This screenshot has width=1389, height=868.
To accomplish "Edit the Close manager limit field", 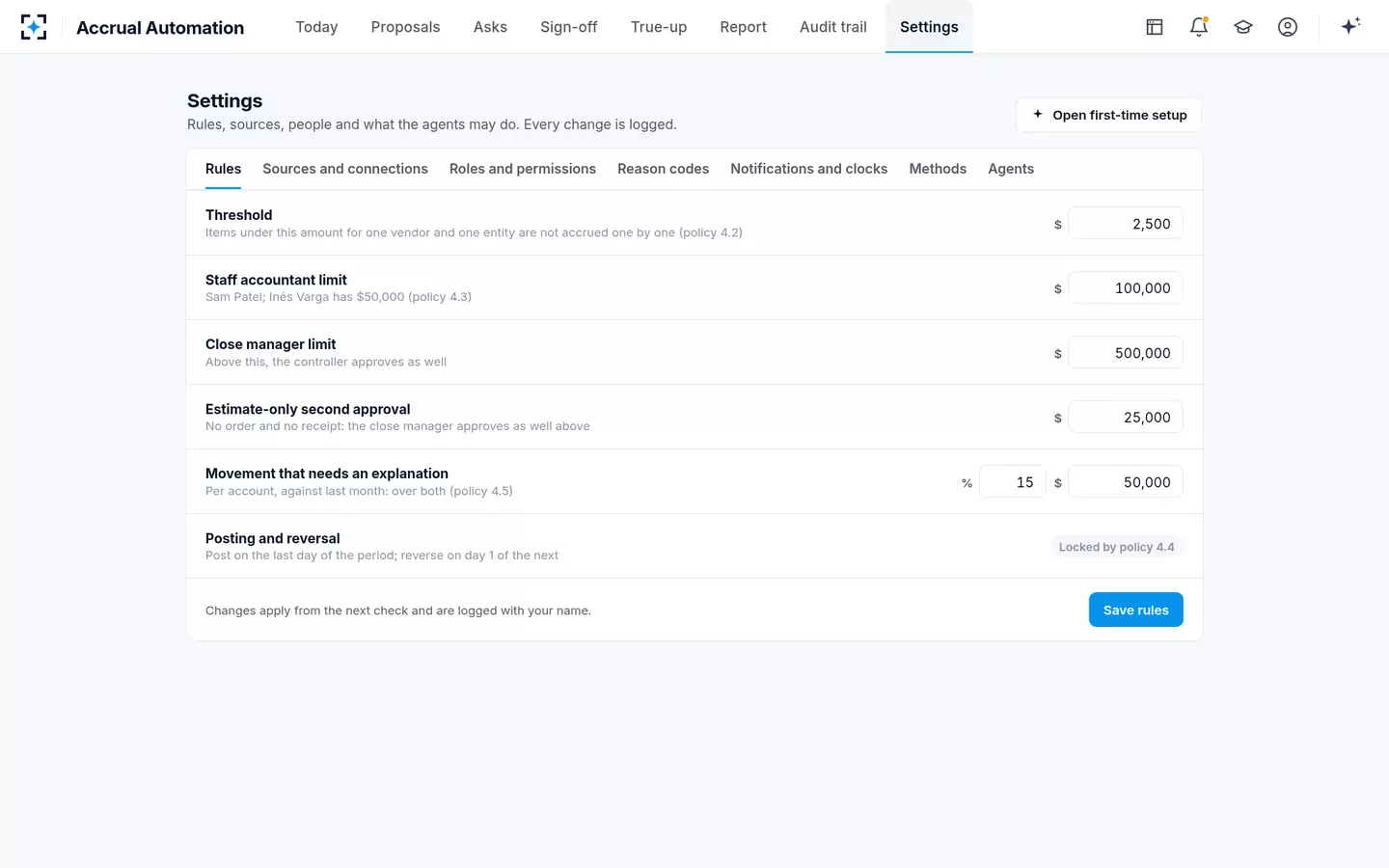I will point(1126,353).
